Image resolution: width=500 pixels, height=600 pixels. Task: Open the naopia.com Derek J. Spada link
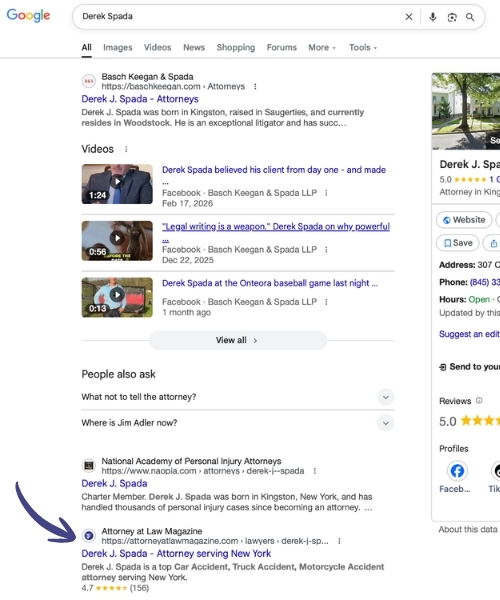[114, 484]
